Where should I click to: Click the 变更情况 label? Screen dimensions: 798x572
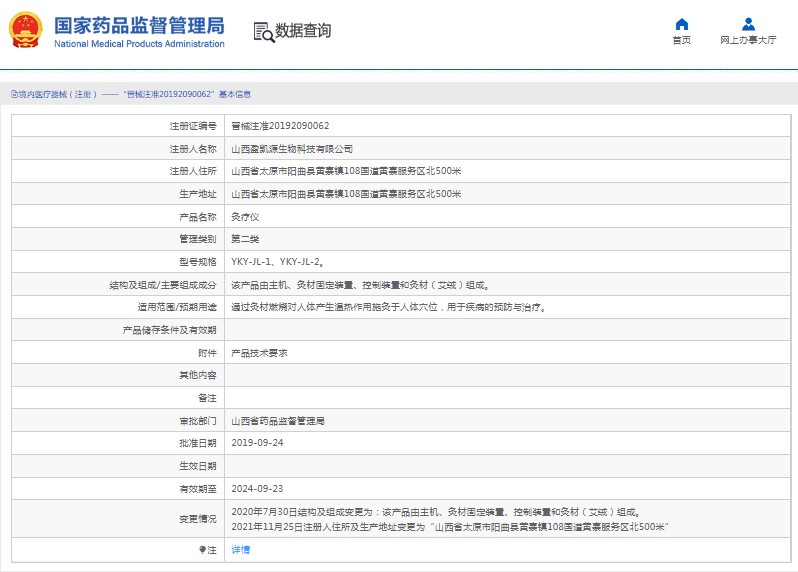point(198,519)
